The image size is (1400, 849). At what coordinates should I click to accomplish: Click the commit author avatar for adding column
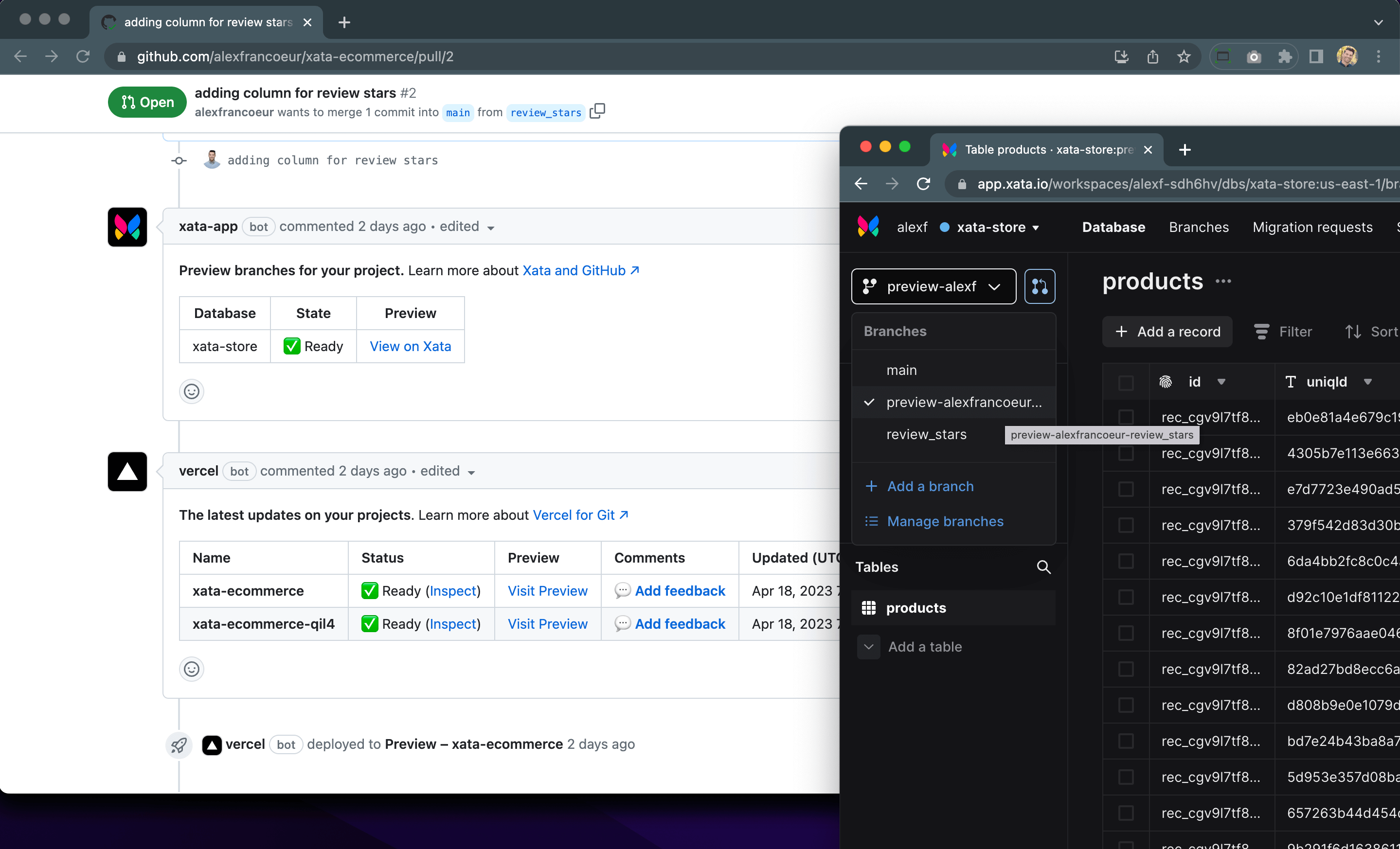tap(212, 159)
